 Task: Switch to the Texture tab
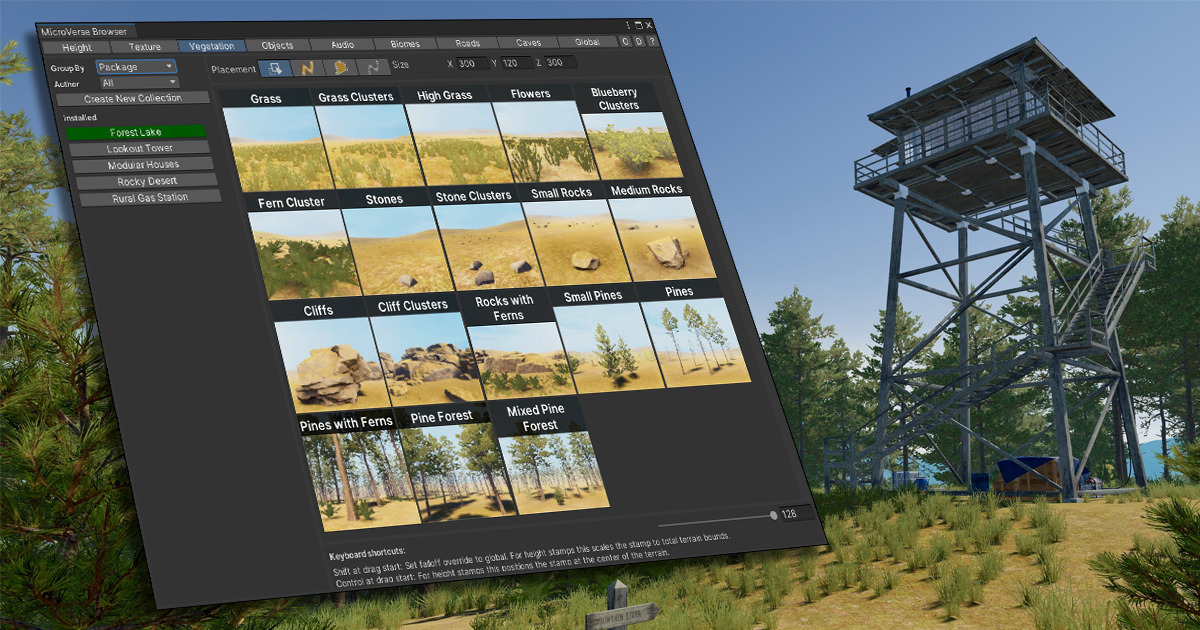(x=144, y=46)
